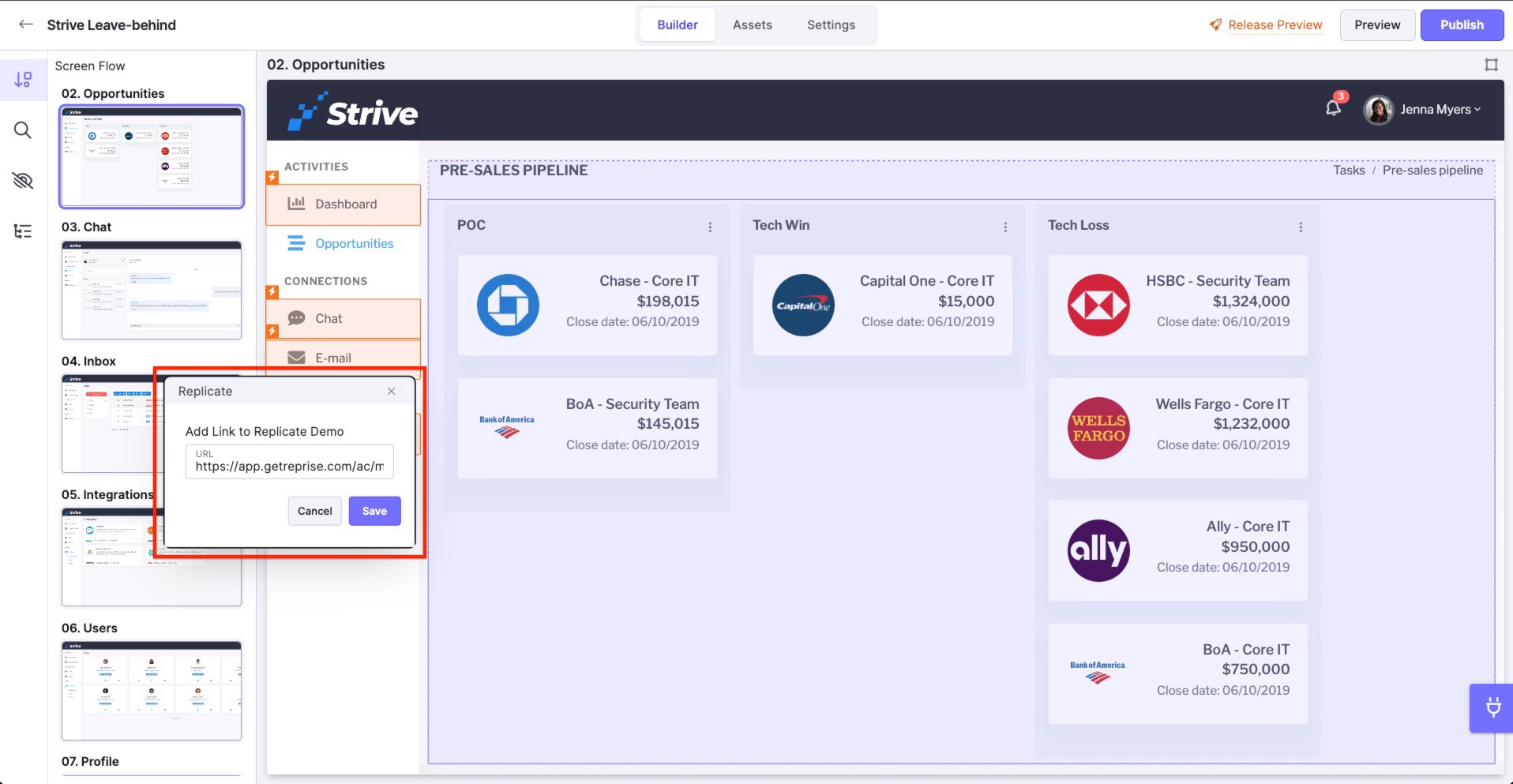This screenshot has width=1513, height=784.
Task: Open notifications via the bell icon
Action: click(x=1332, y=108)
